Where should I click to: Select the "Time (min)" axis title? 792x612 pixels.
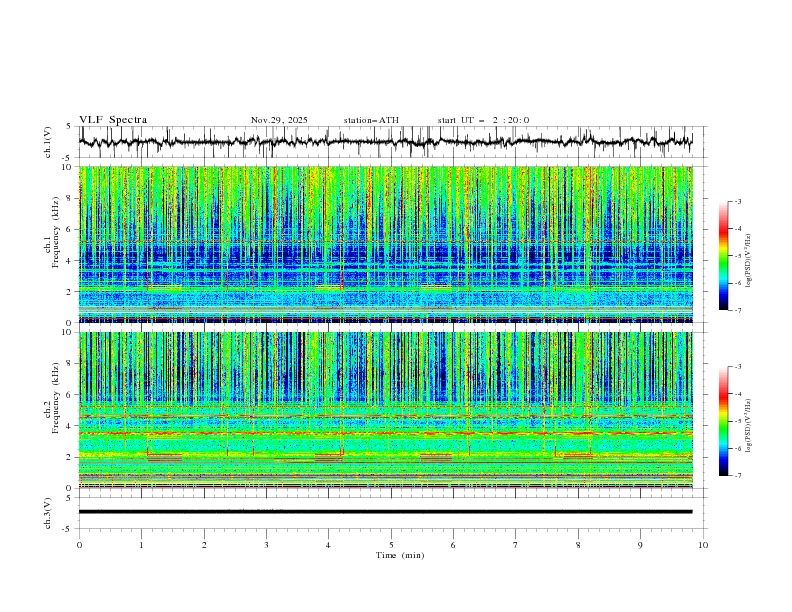click(x=400, y=555)
